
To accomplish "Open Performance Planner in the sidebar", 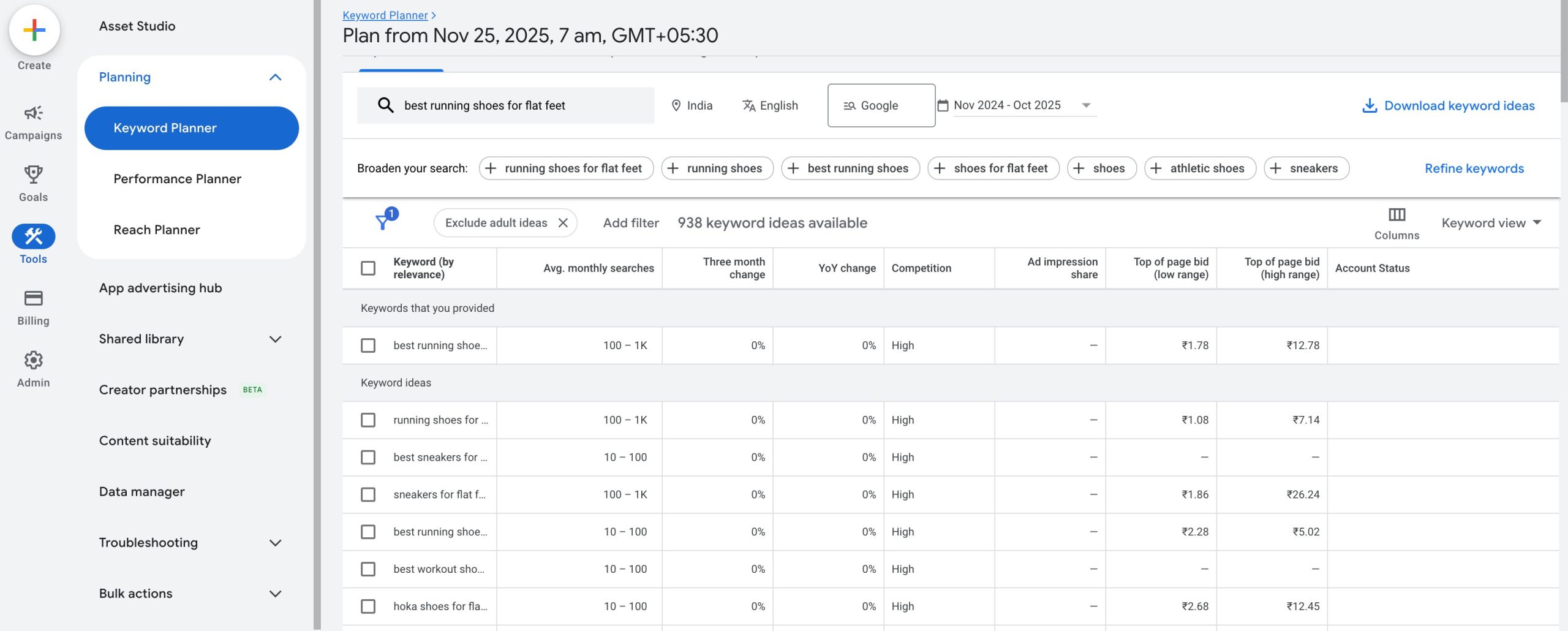I will (177, 179).
